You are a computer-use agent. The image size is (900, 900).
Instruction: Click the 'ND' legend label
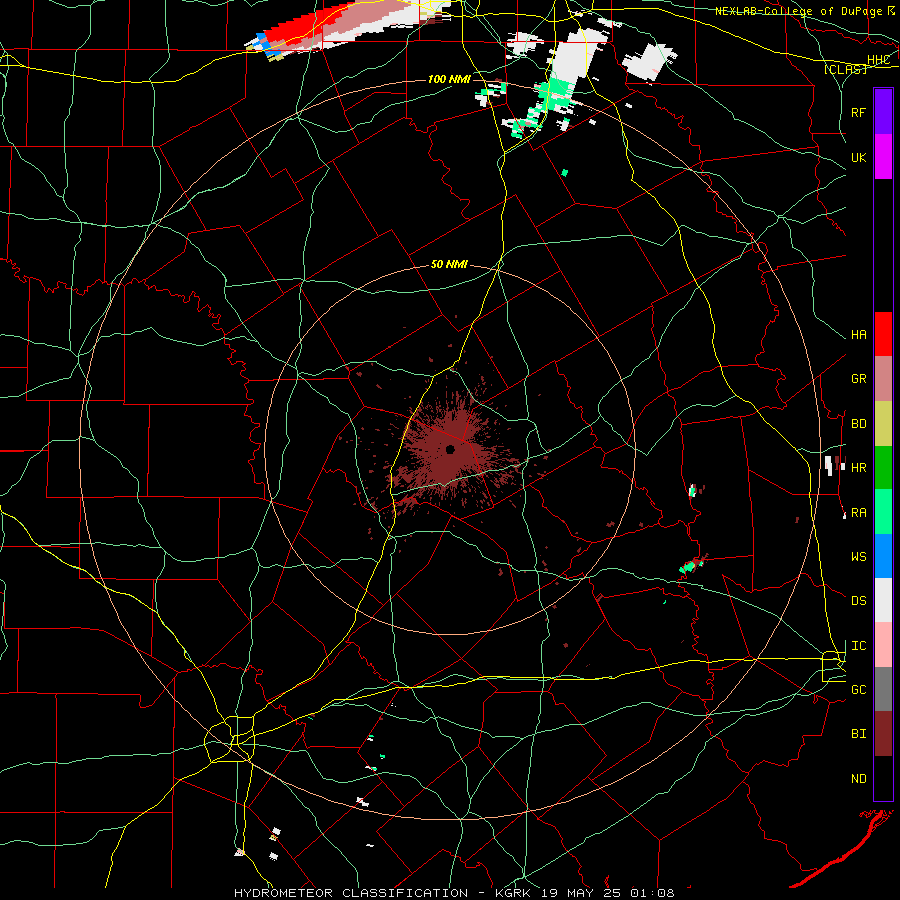point(858,779)
